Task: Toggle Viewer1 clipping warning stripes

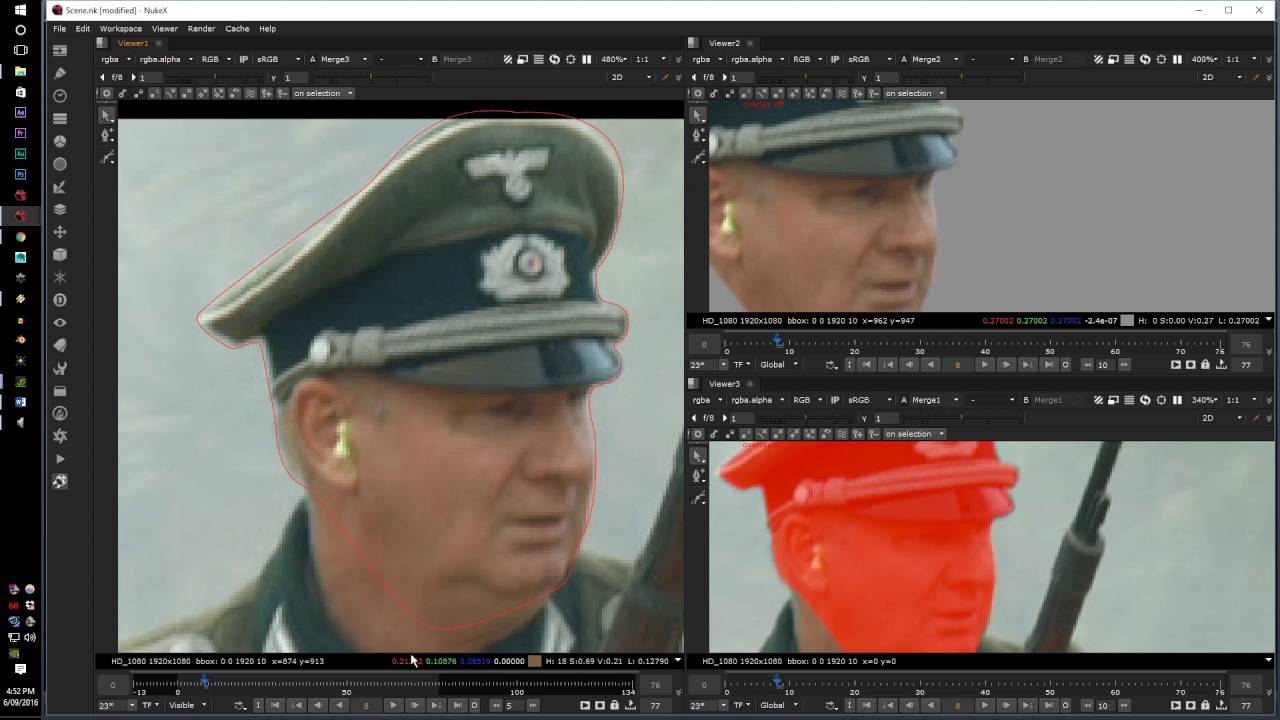Action: [x=507, y=59]
